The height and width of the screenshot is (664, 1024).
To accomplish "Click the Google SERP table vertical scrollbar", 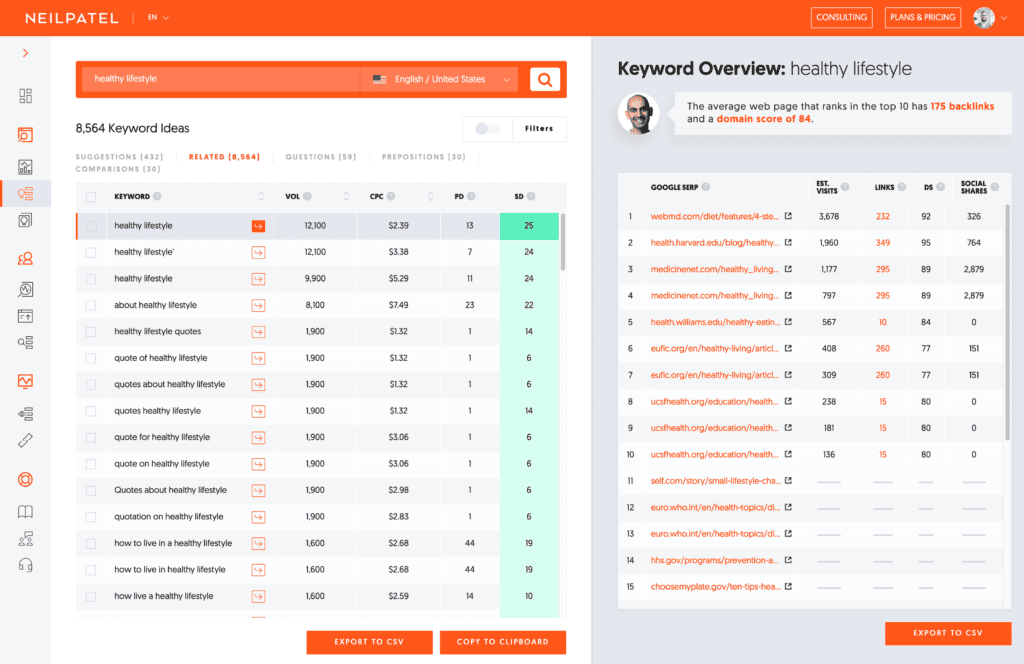I will (1007, 322).
